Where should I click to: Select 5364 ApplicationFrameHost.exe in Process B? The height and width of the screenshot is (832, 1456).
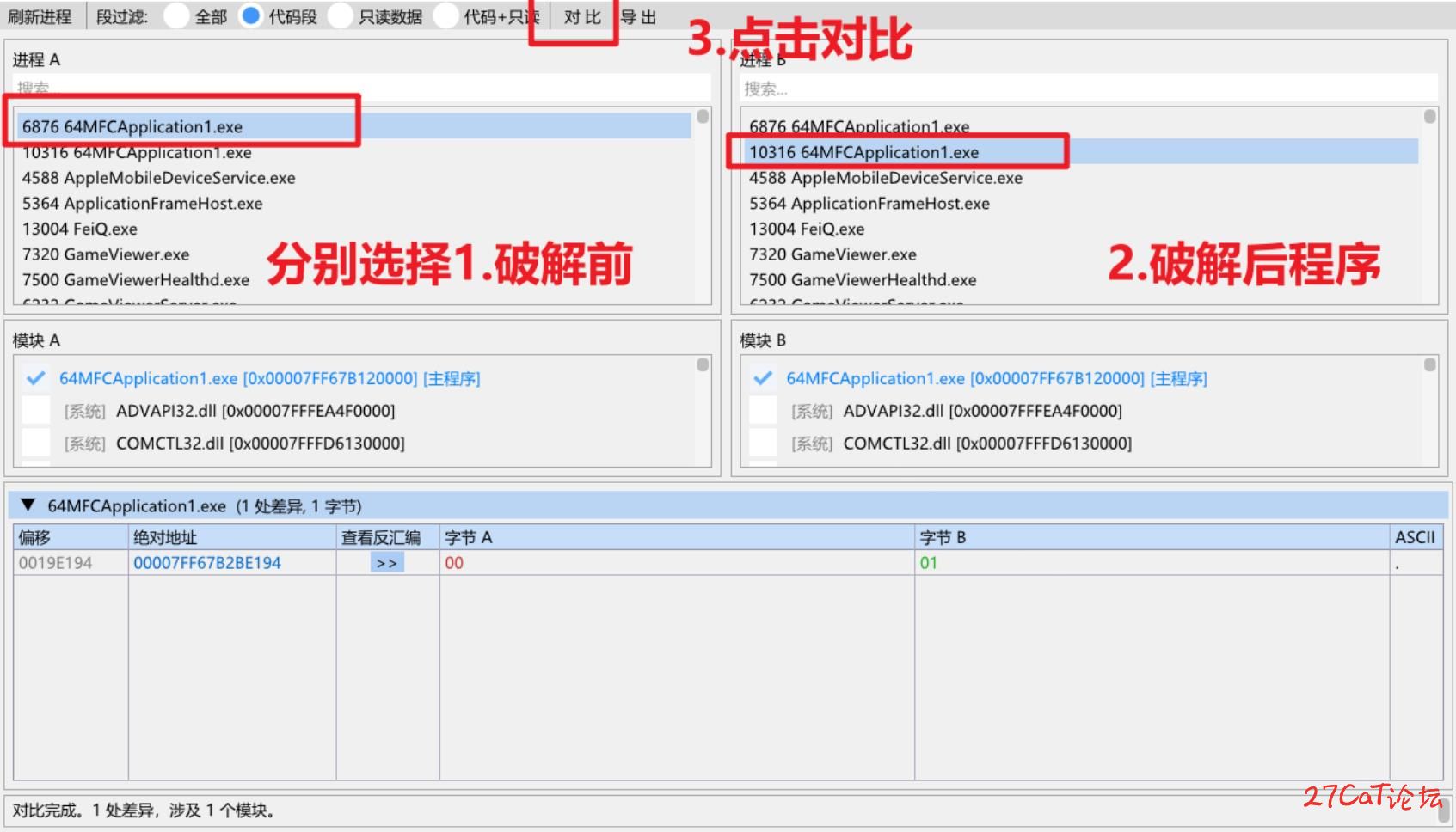(1081, 204)
